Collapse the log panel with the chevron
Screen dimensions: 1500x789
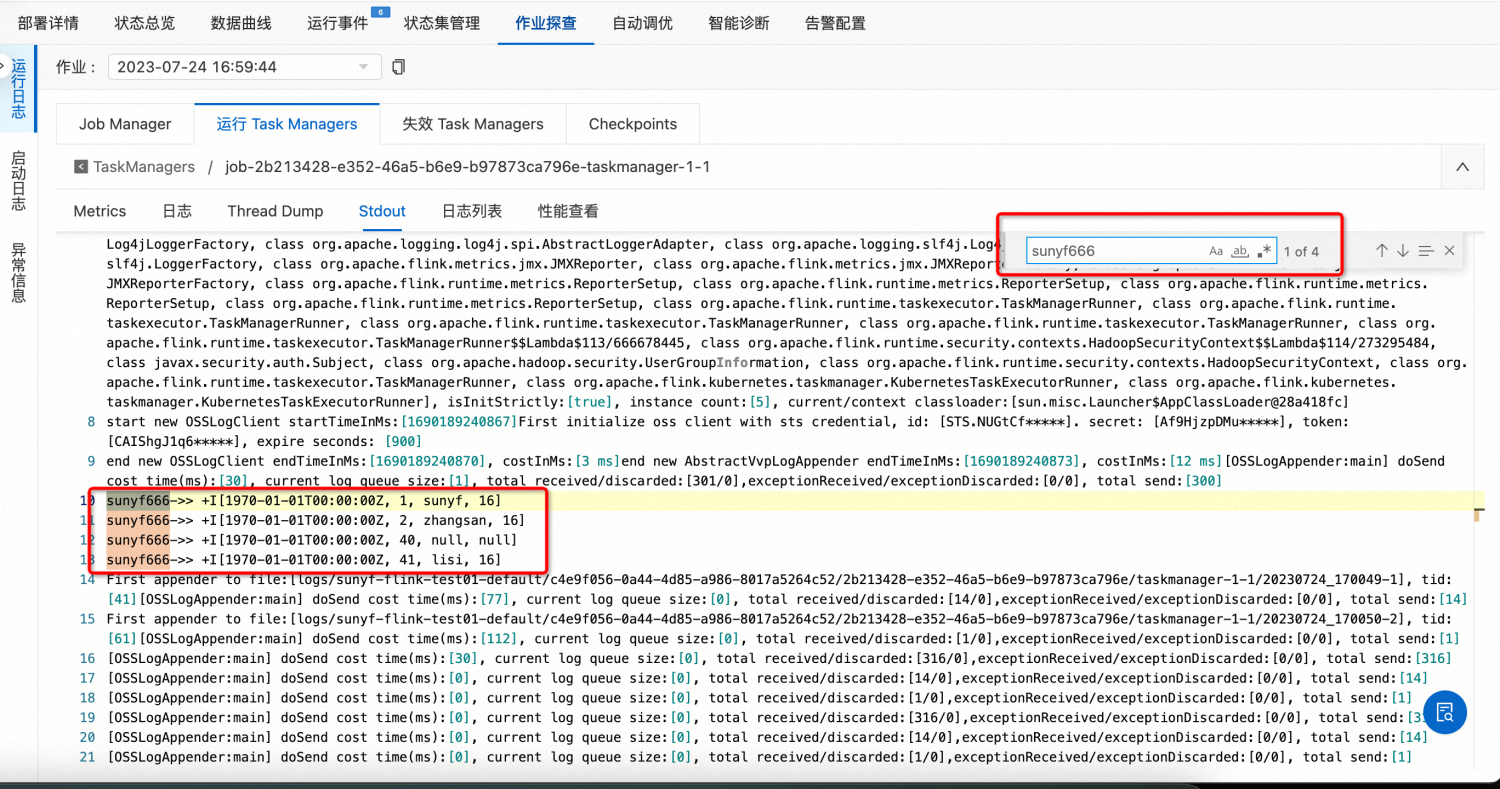tap(1462, 167)
